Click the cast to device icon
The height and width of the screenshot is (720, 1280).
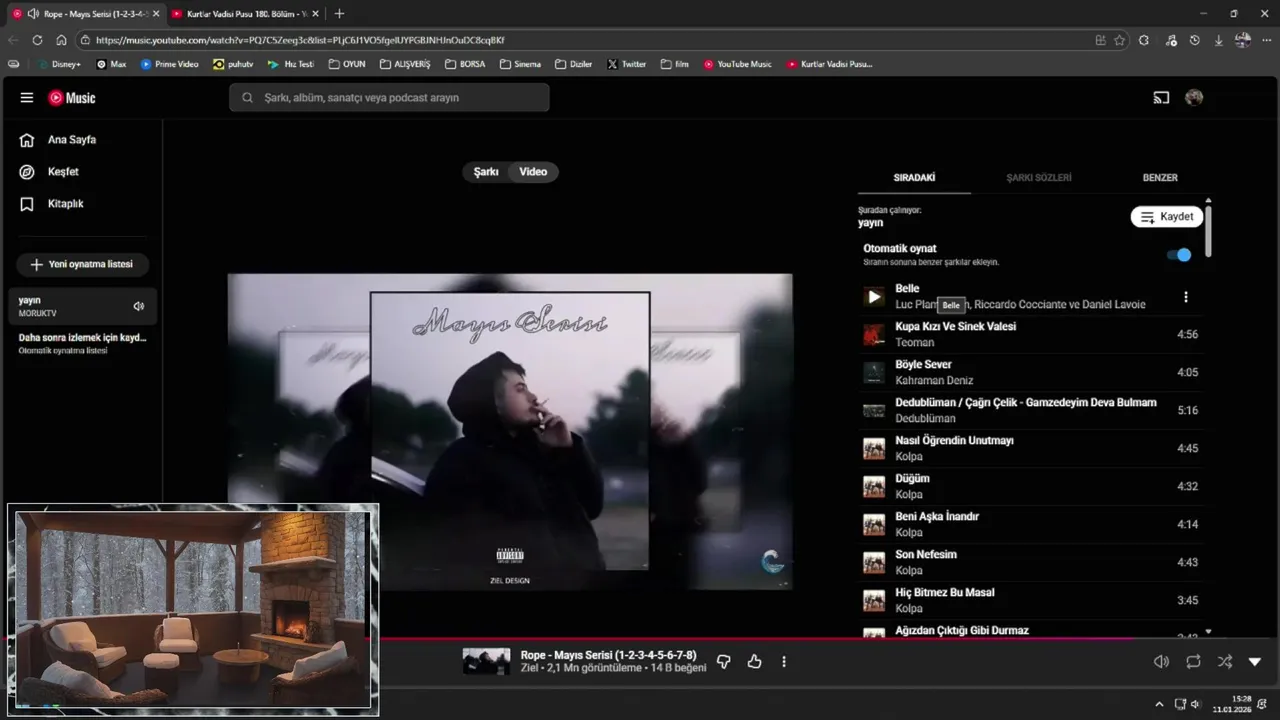(1161, 98)
